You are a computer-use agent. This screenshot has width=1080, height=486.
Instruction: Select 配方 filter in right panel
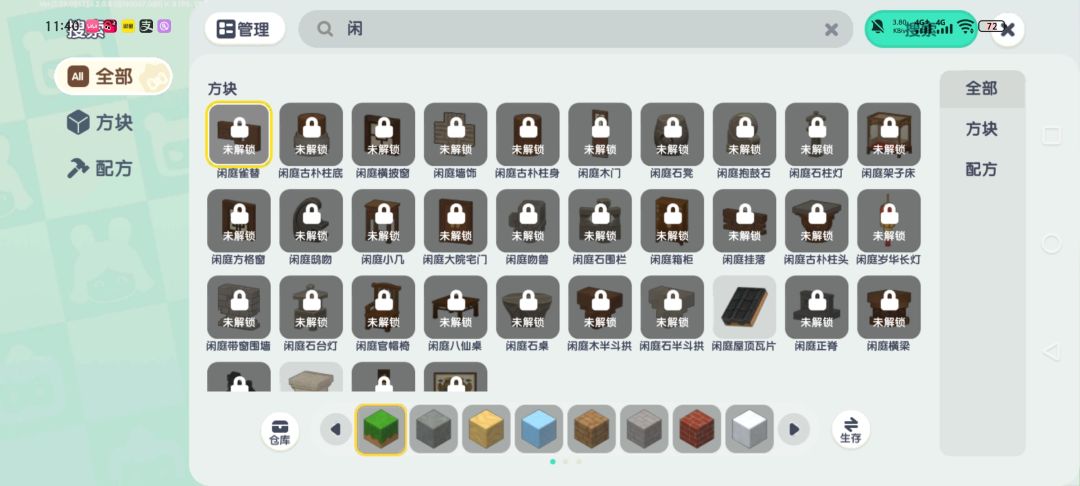(982, 169)
